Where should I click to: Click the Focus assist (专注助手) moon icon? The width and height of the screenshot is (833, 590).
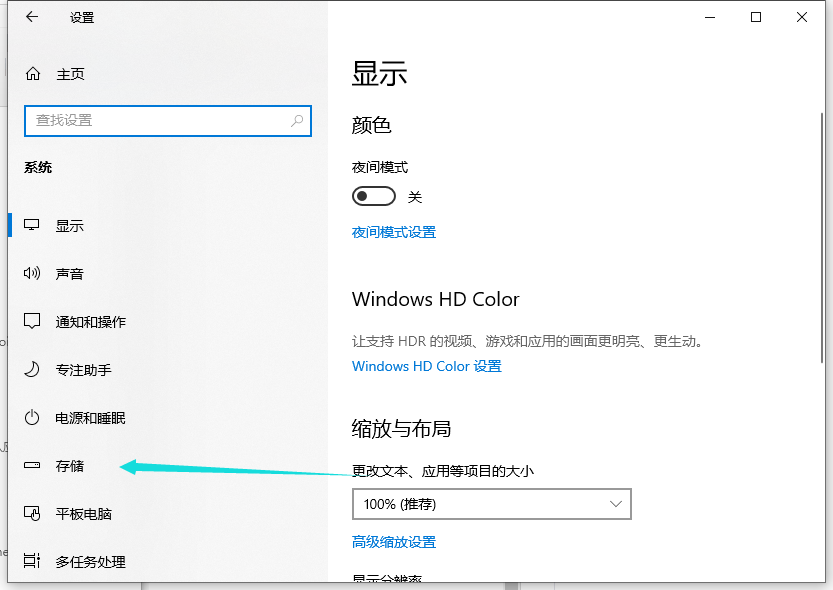coord(33,370)
